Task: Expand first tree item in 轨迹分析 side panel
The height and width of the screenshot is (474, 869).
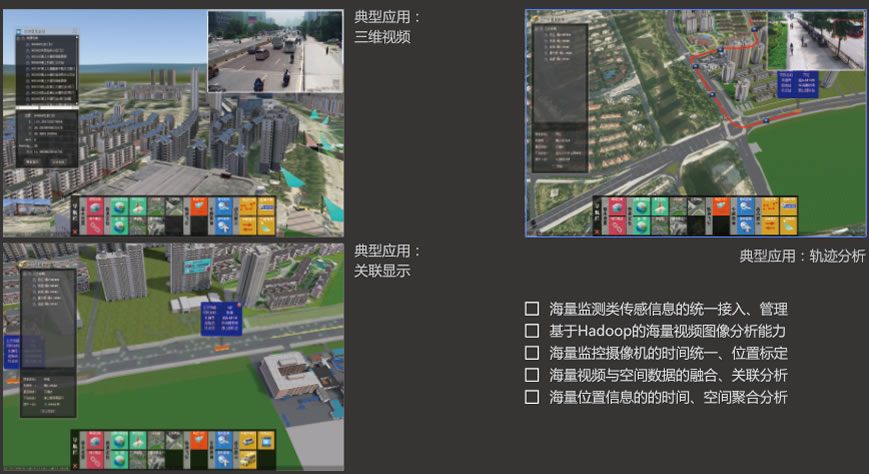Action: [x=538, y=31]
